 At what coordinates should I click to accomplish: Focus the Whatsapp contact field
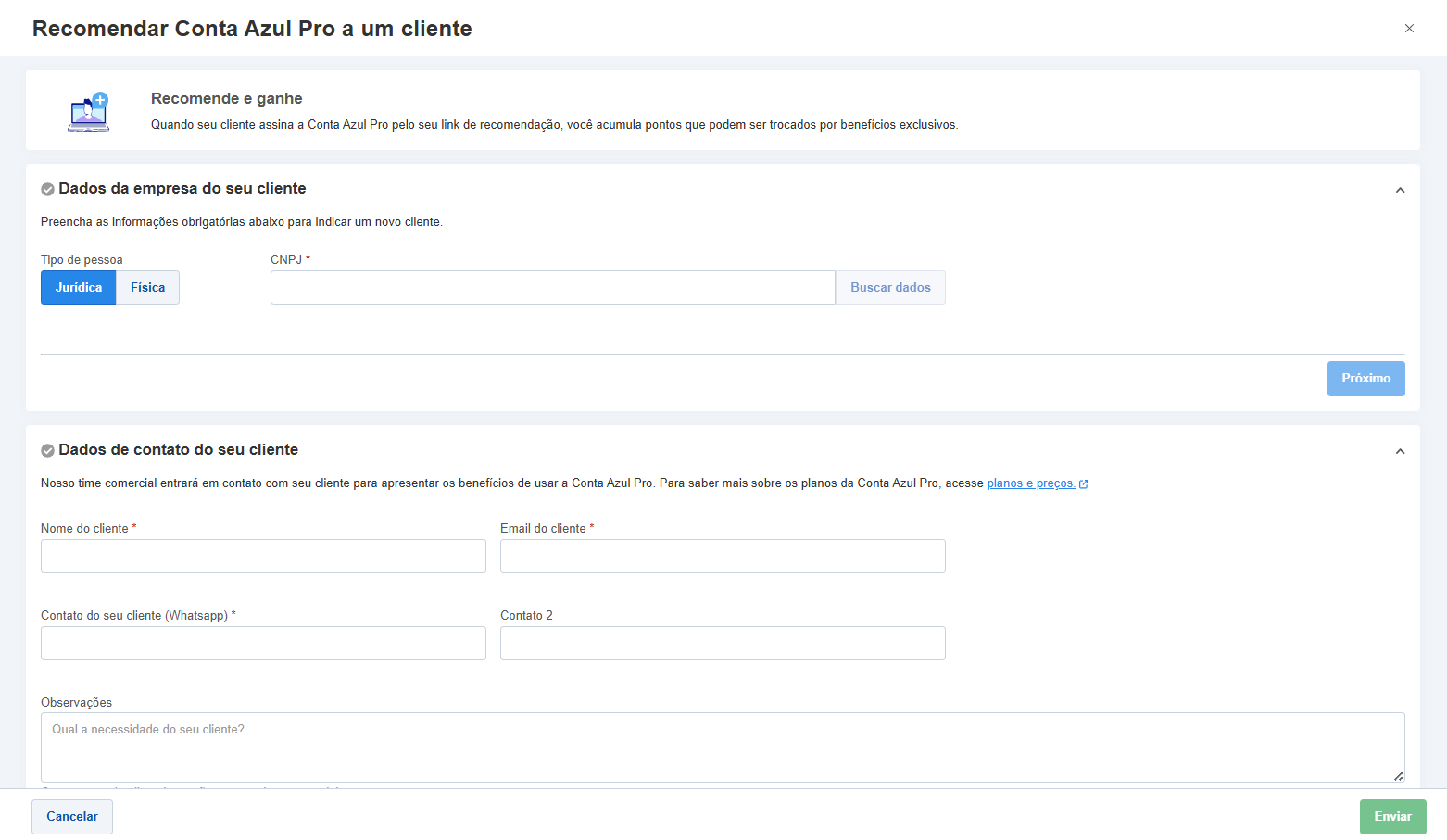click(x=263, y=644)
